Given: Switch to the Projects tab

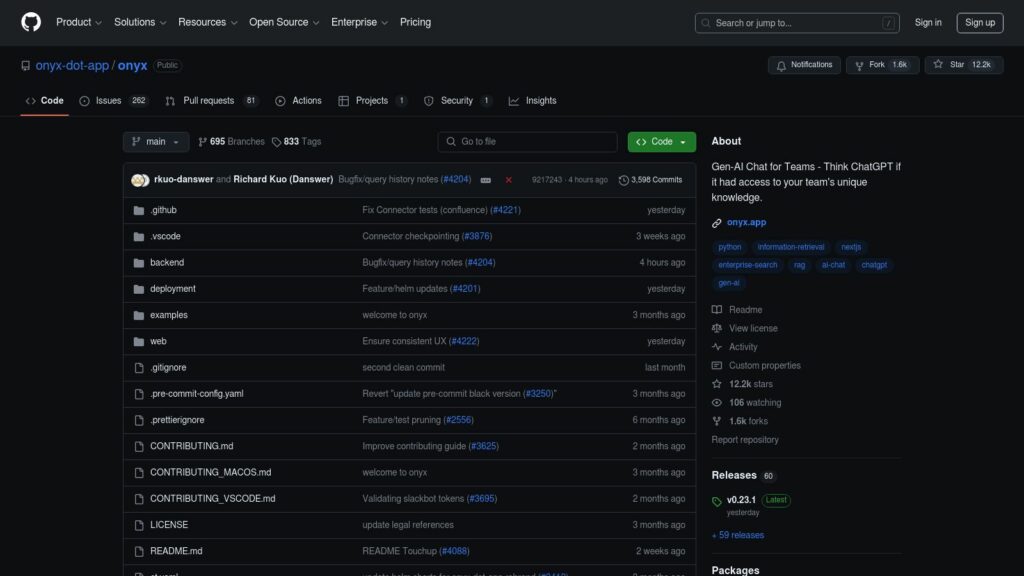Looking at the screenshot, I should click(x=372, y=101).
